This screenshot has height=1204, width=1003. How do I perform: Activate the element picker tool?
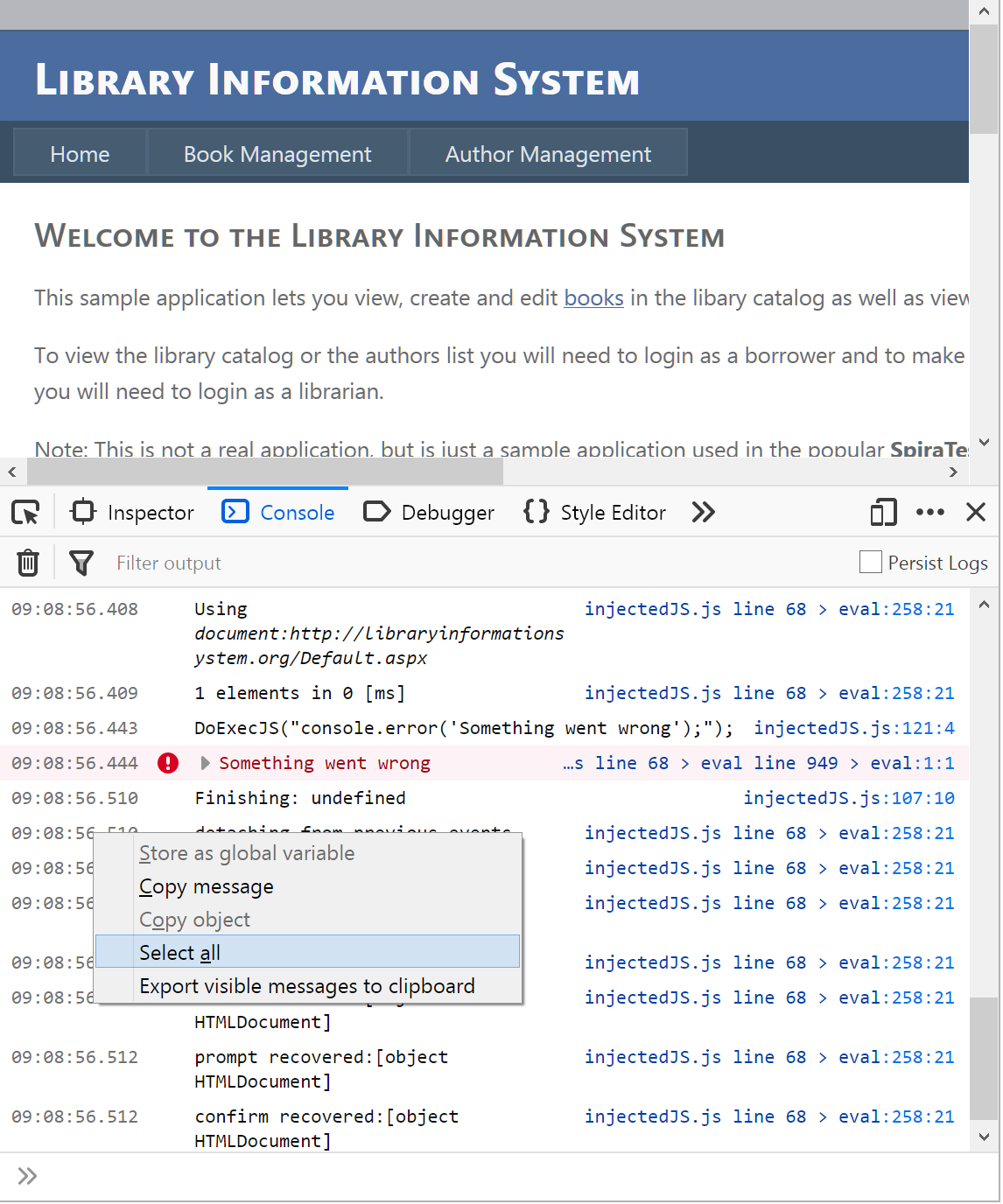tap(26, 512)
